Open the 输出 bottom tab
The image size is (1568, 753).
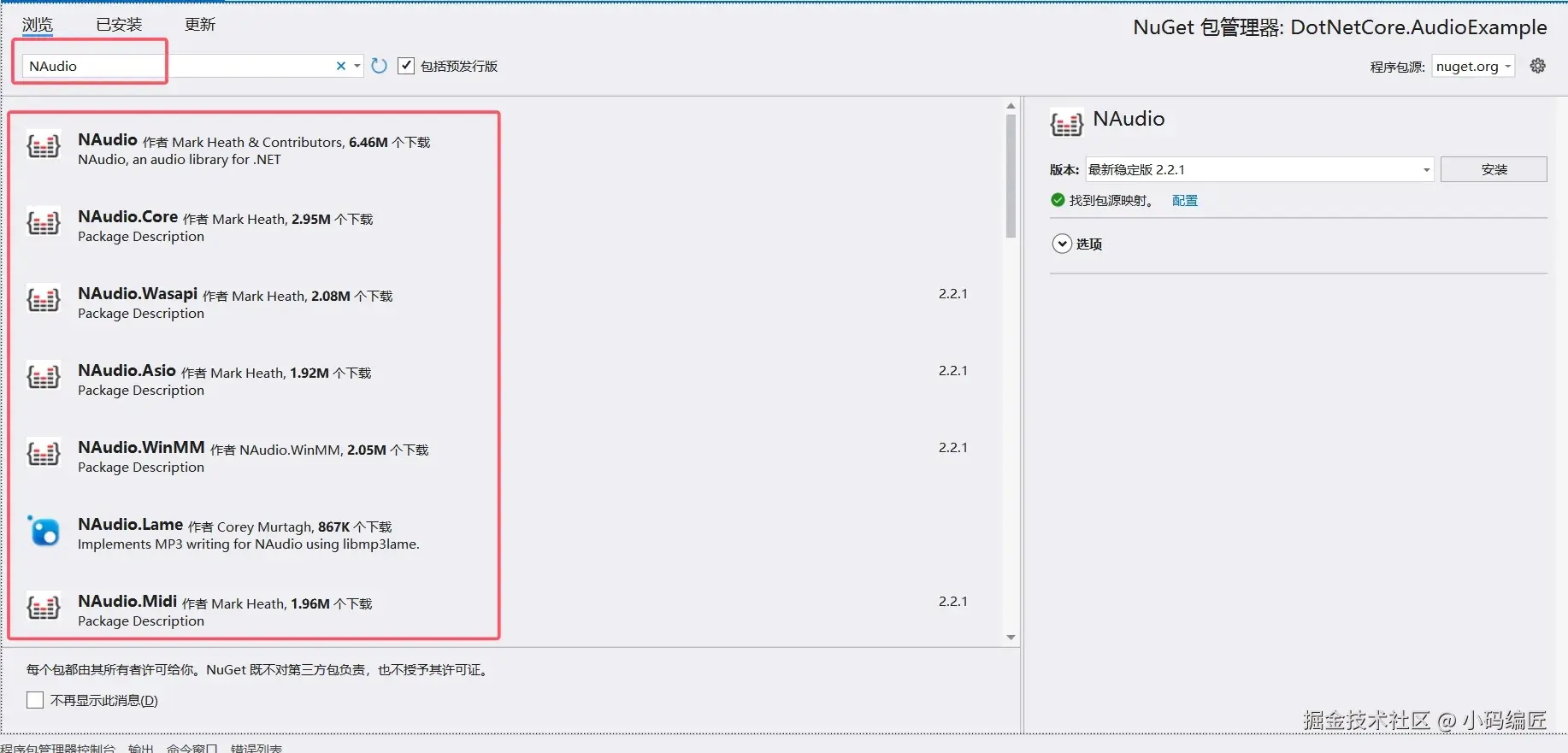pyautogui.click(x=141, y=748)
